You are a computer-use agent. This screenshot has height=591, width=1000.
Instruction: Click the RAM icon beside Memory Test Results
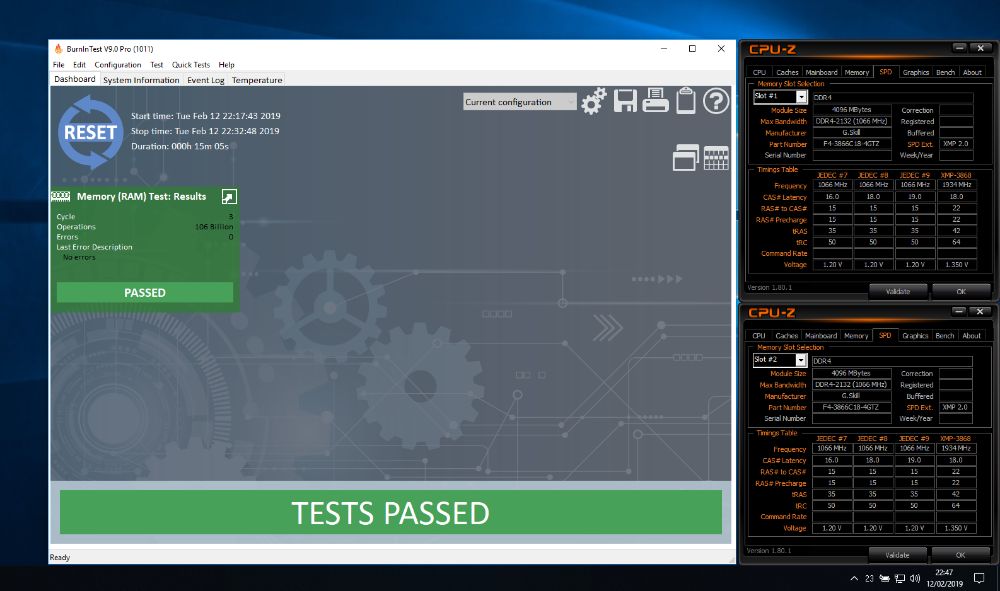pos(61,196)
